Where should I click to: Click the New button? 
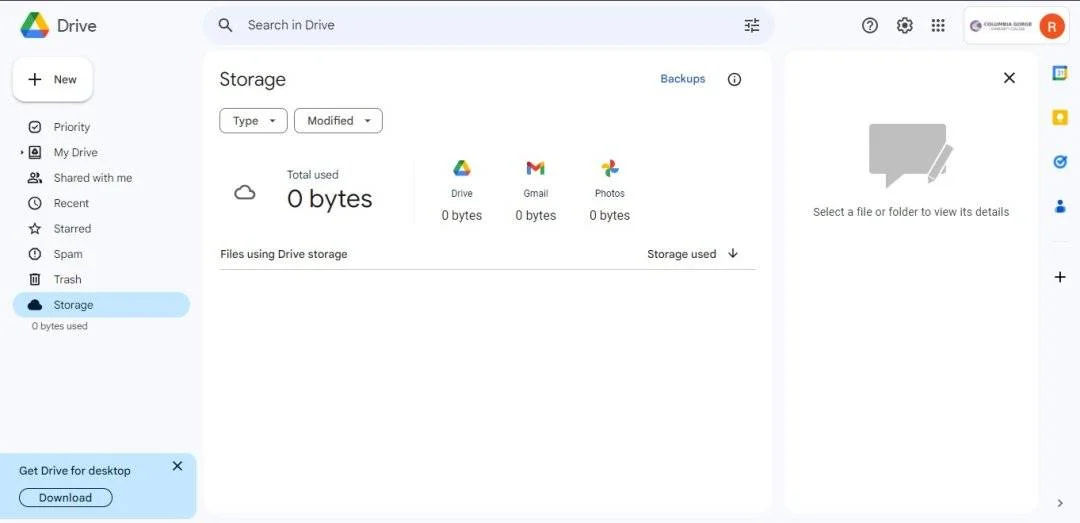[x=53, y=80]
